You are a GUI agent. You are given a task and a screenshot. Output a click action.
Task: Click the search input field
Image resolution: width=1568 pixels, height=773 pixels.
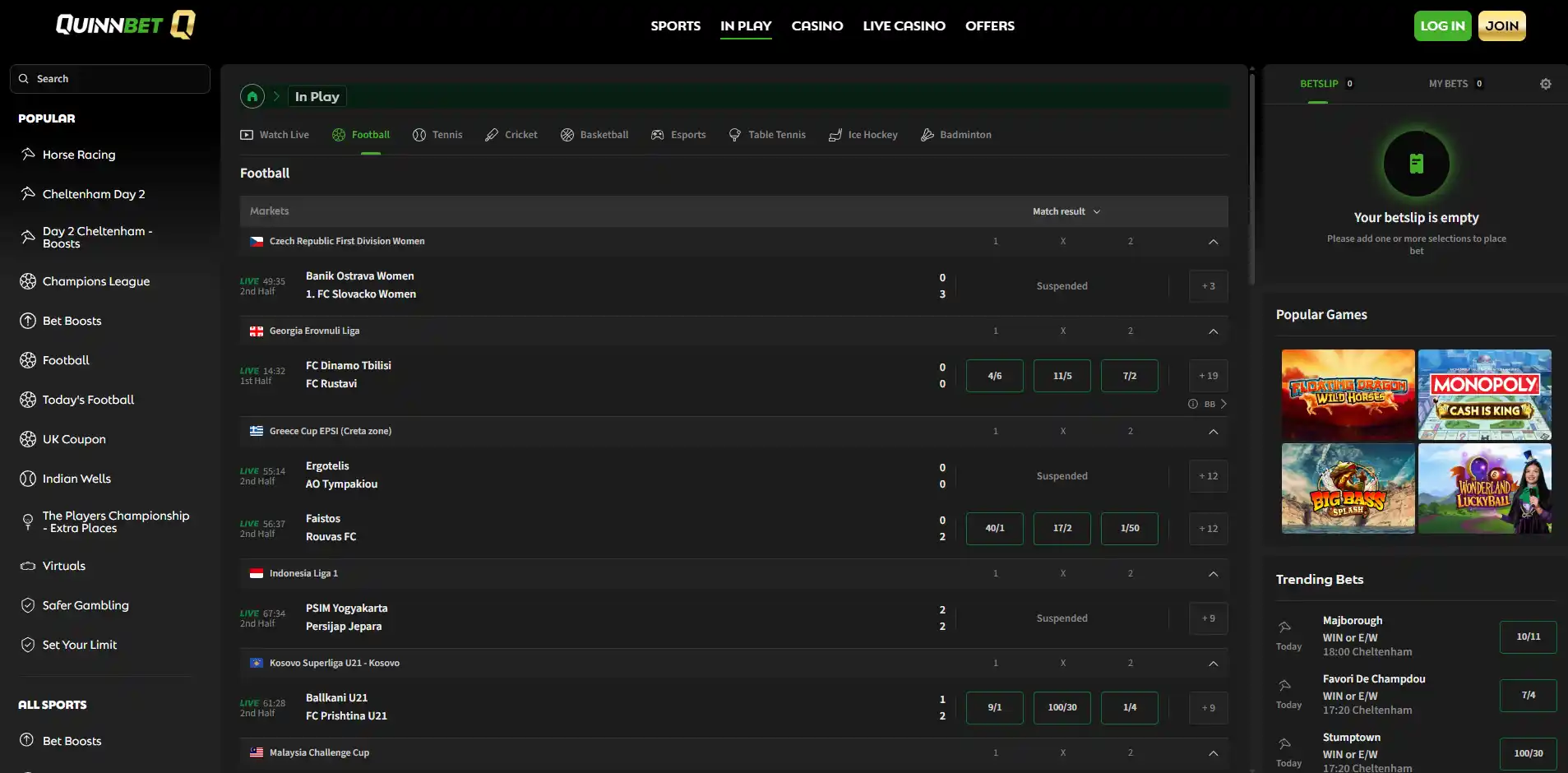(x=110, y=79)
